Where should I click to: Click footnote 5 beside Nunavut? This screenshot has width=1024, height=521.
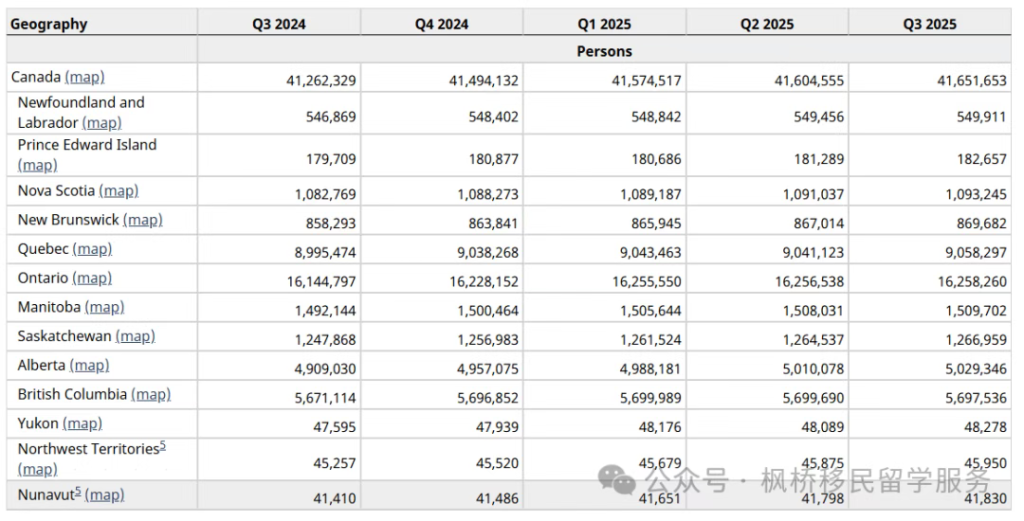coord(78,492)
